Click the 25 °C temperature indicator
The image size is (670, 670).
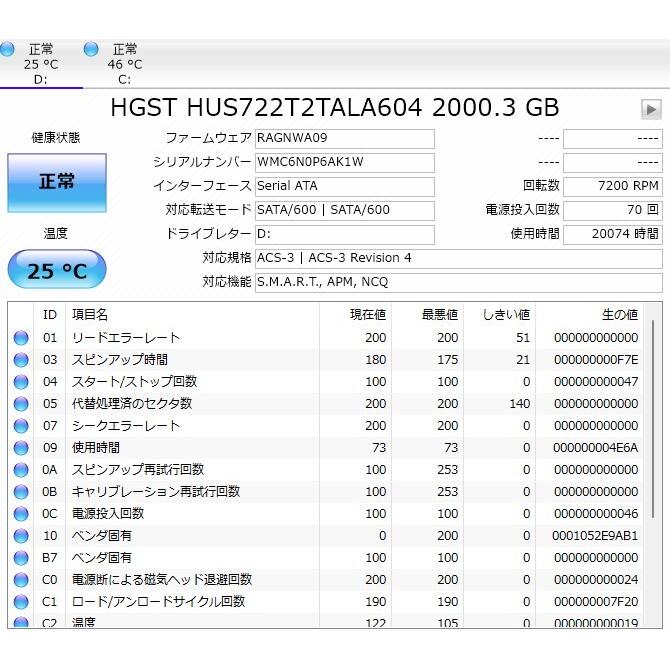tap(57, 271)
